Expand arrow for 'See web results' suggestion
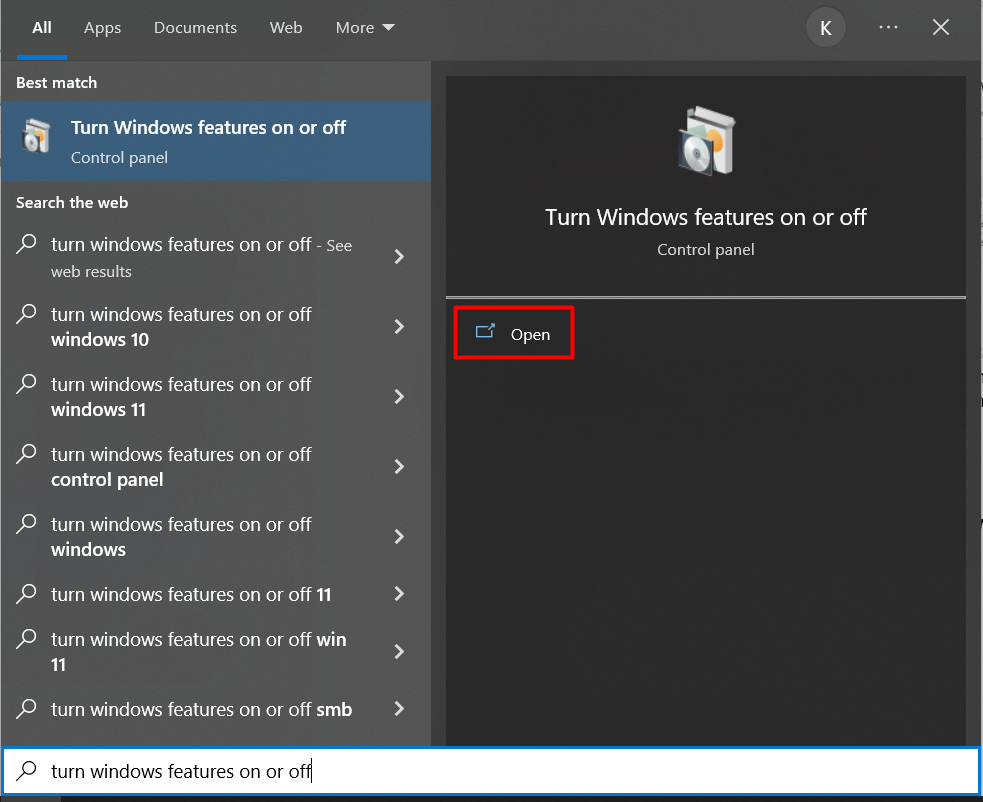This screenshot has width=983, height=802. [399, 256]
